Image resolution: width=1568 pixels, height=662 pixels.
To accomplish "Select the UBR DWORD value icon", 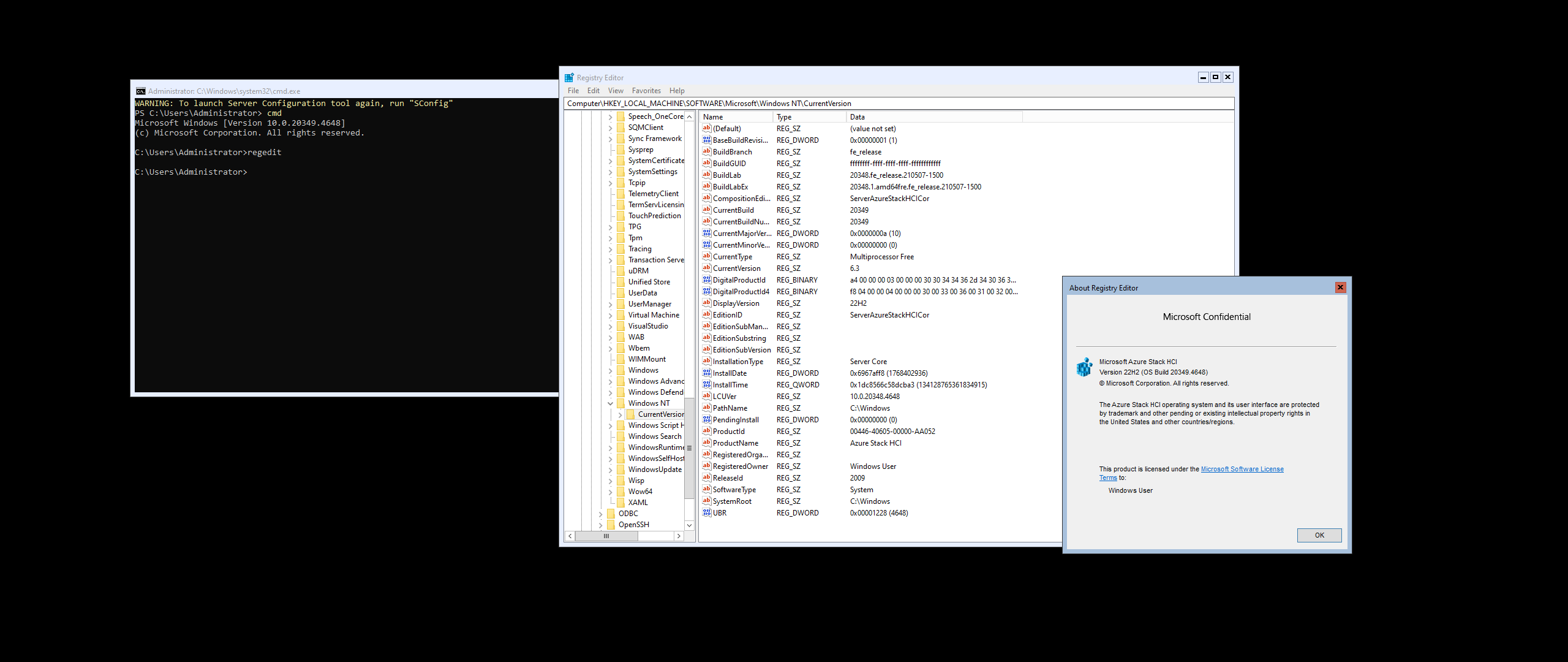I will (x=706, y=513).
